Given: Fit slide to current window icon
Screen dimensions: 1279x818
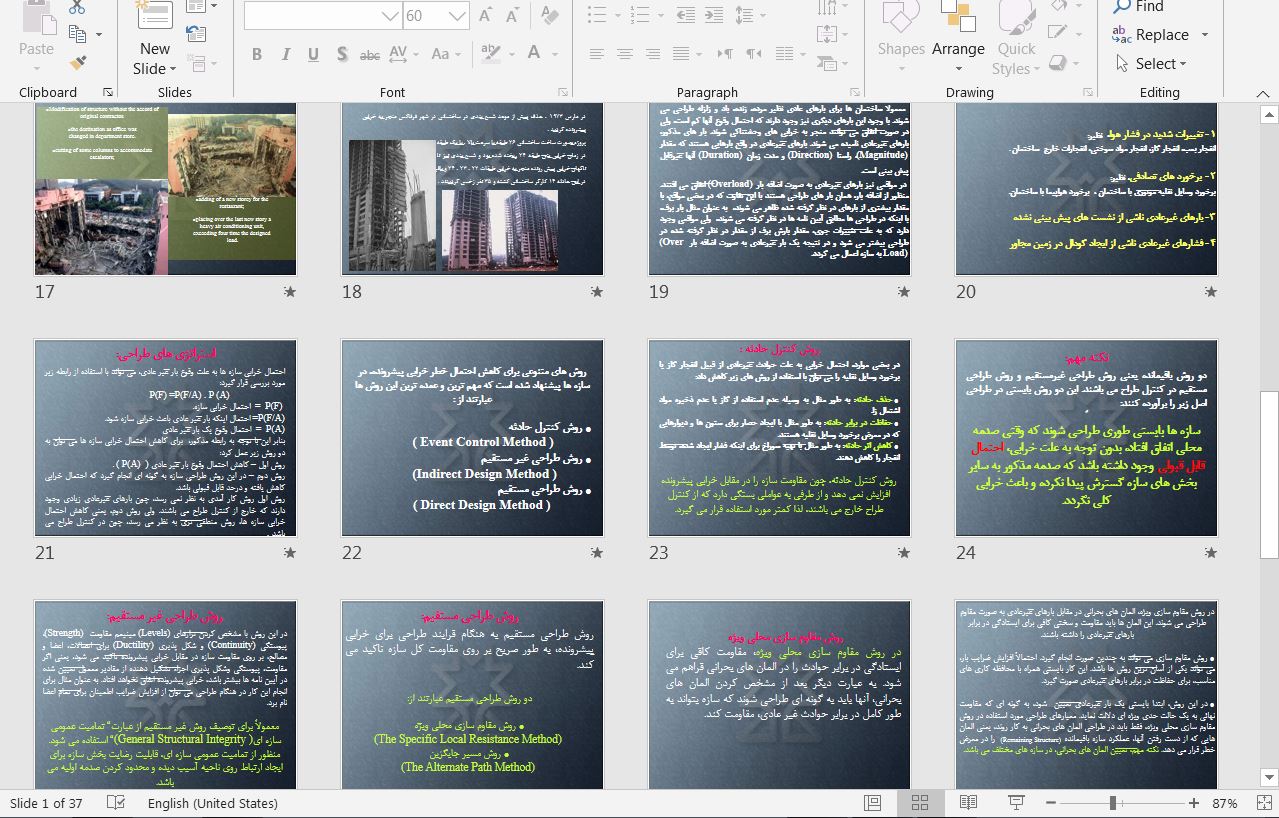Looking at the screenshot, I should [x=1263, y=803].
